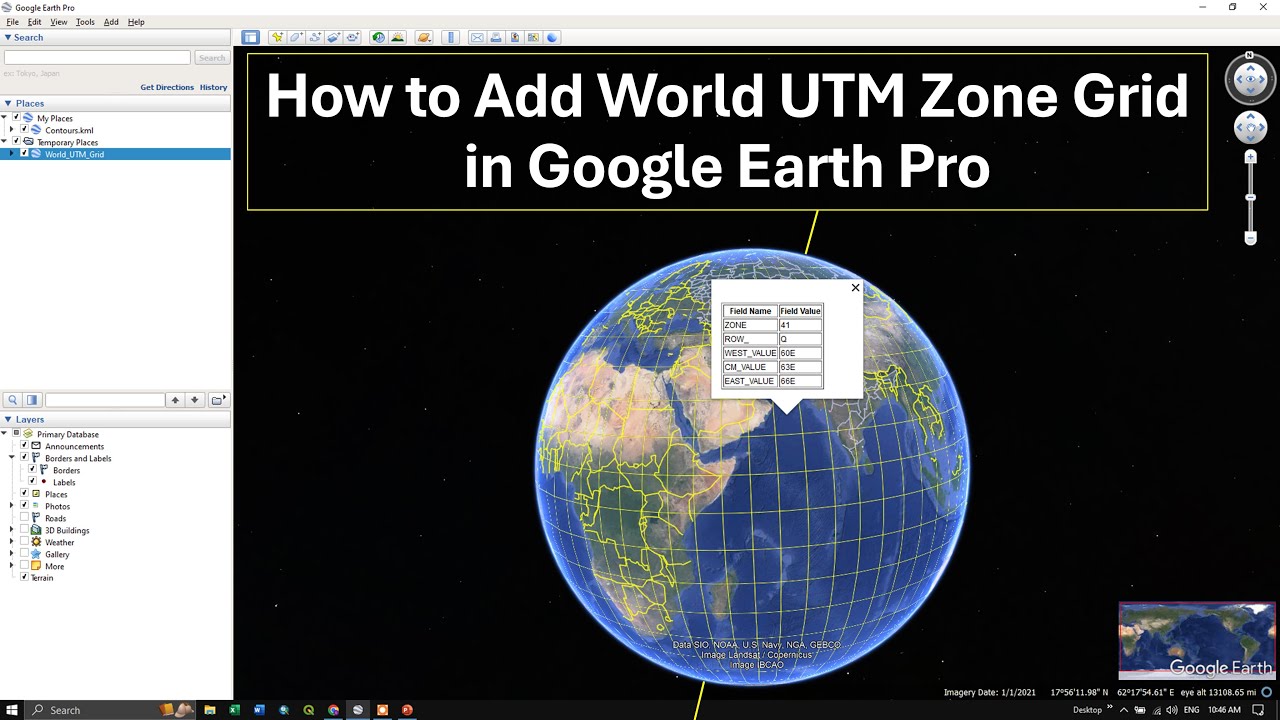Click the Record a Tour tool
Image resolution: width=1280 pixels, height=720 pixels.
click(353, 37)
